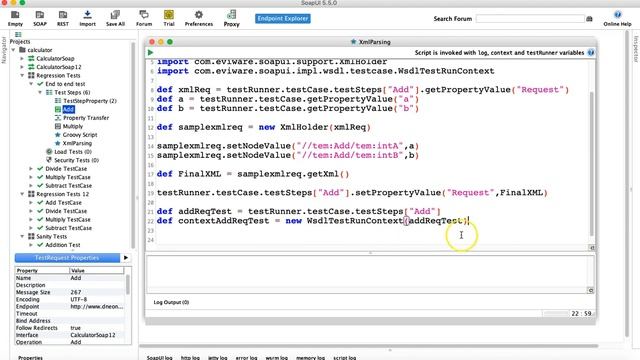Screen dimensions: 640x360
Task: Open Preferences gear icon
Action: pos(199,16)
